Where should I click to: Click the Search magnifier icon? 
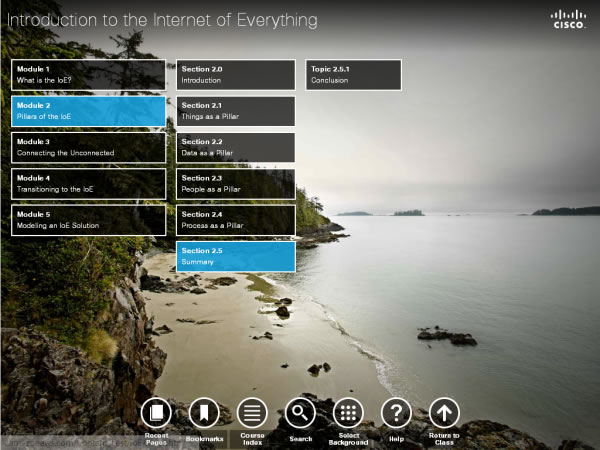point(300,412)
